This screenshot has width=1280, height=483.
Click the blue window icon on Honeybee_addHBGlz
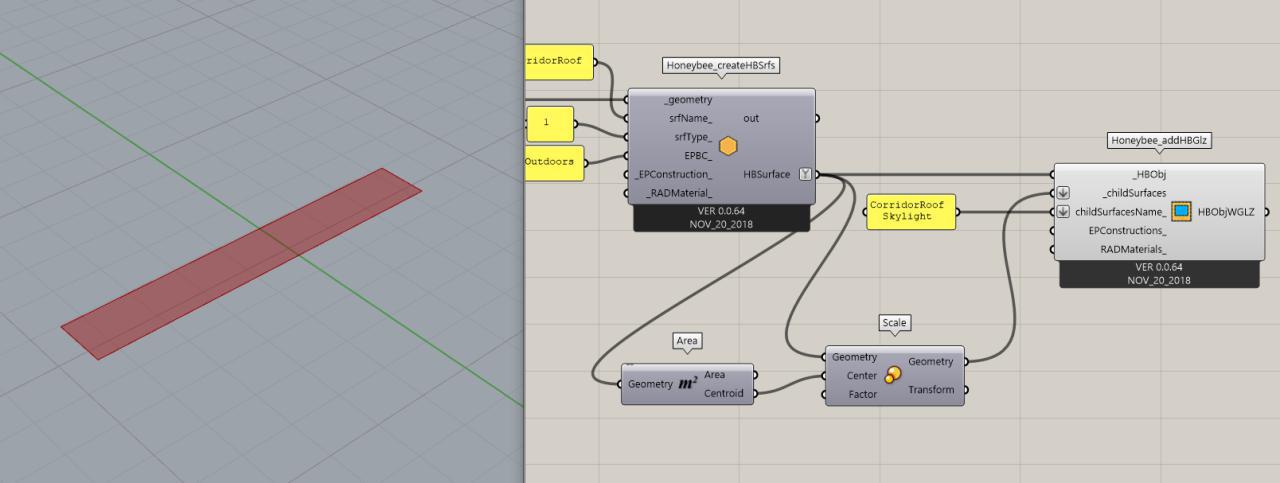[x=1181, y=211]
